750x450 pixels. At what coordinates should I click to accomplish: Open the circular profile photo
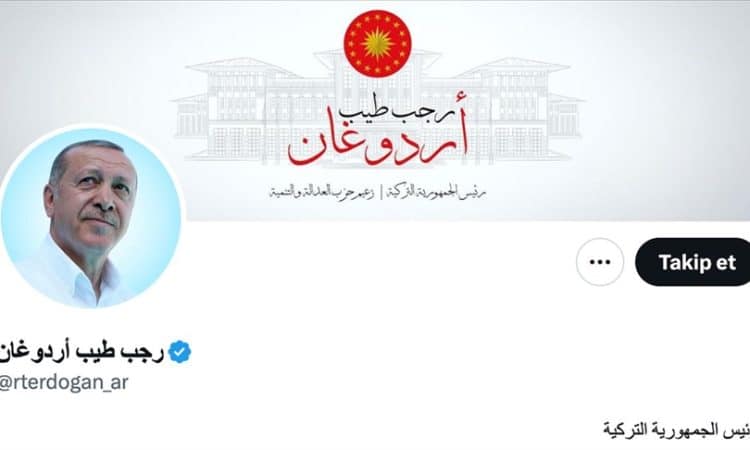click(91, 218)
